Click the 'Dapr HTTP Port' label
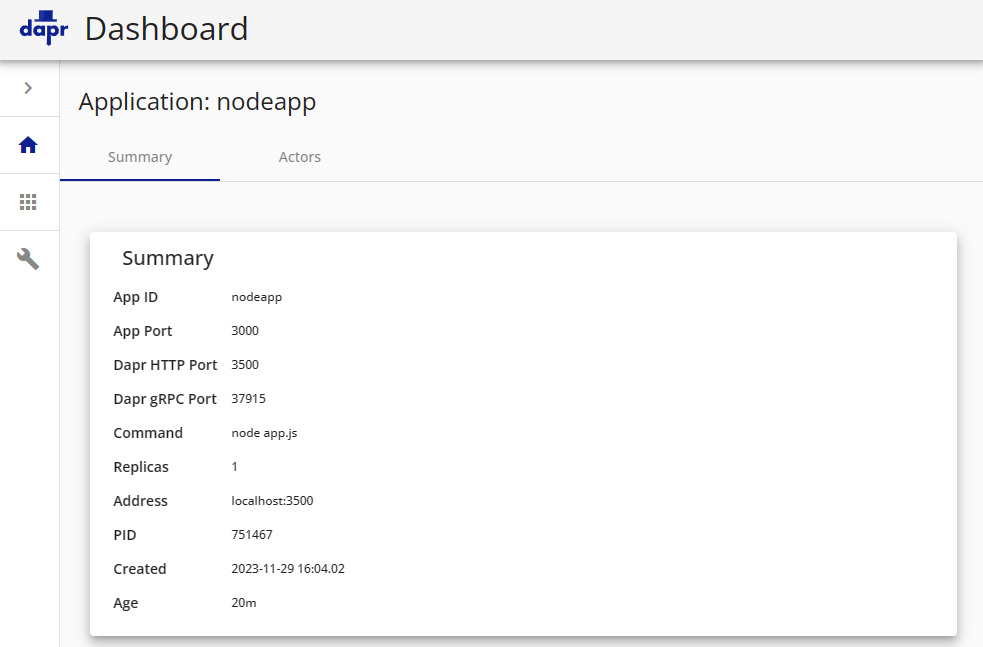 click(x=165, y=365)
